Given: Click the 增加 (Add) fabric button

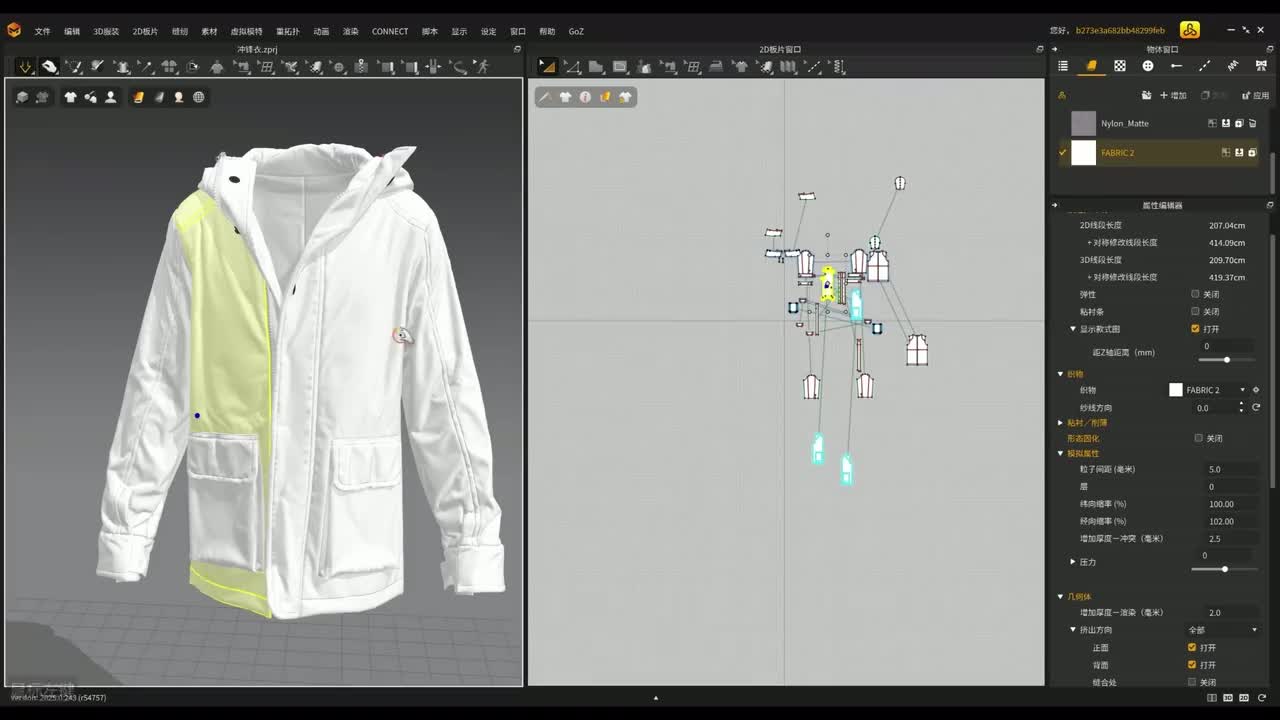Looking at the screenshot, I should 1173,95.
